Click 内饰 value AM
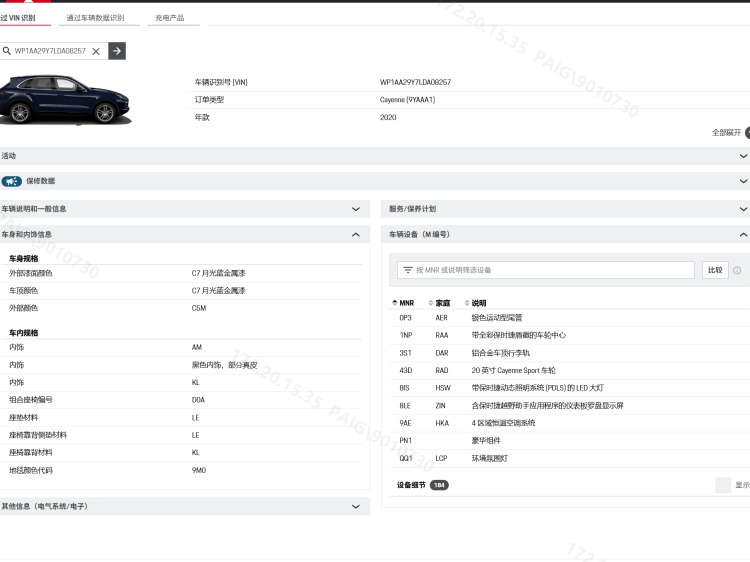 tap(197, 347)
